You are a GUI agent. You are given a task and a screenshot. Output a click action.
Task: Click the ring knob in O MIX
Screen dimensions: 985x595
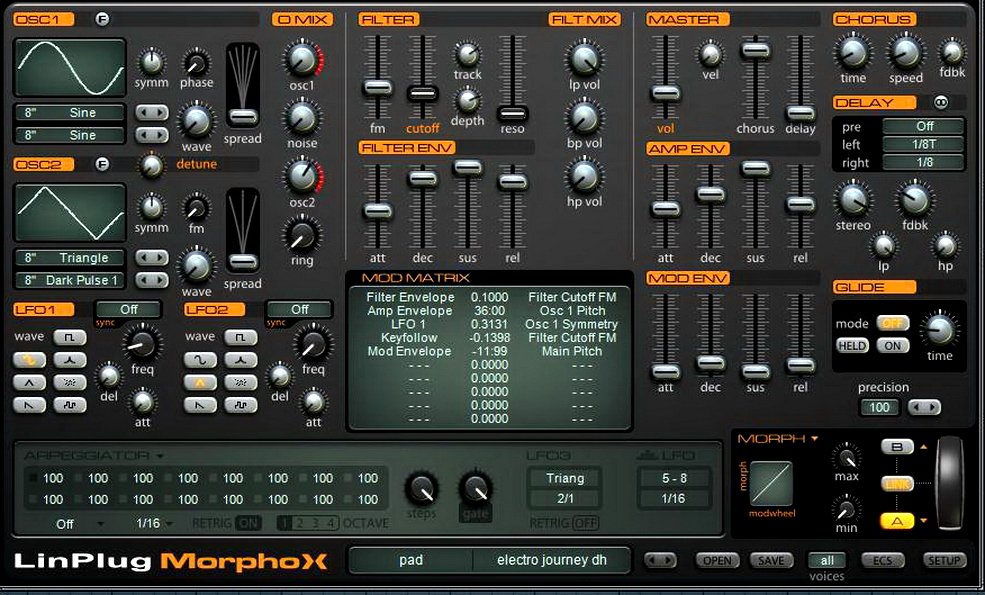[302, 236]
